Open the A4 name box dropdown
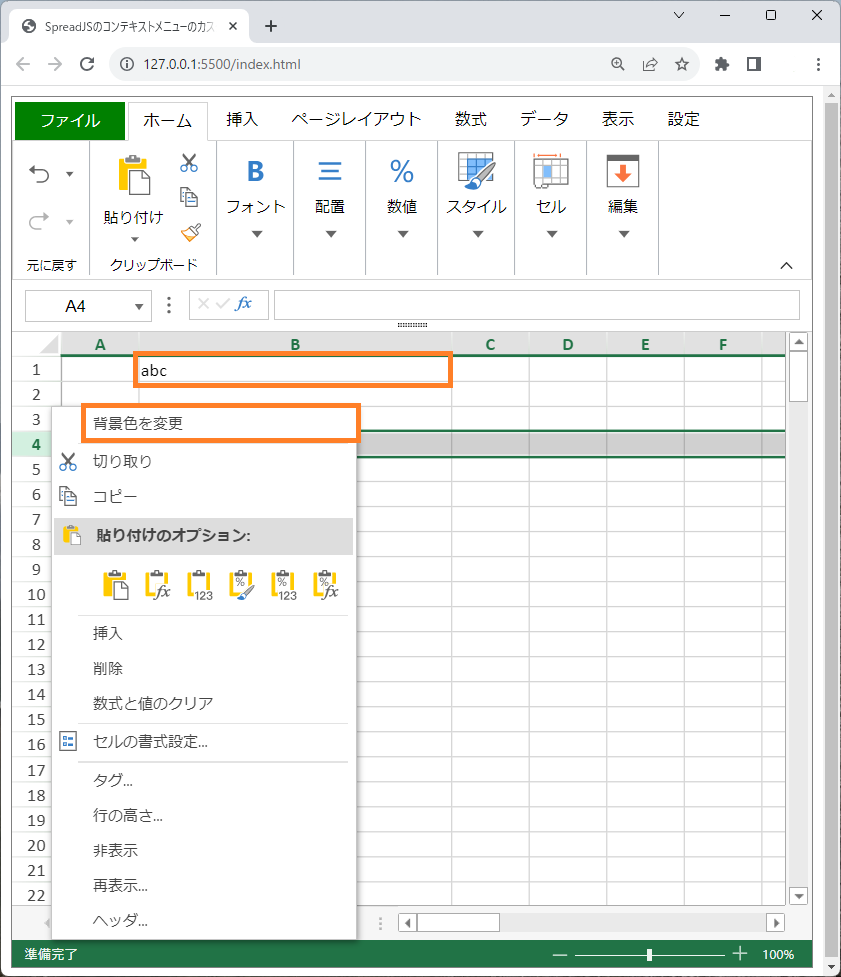The image size is (841, 977). 139,307
